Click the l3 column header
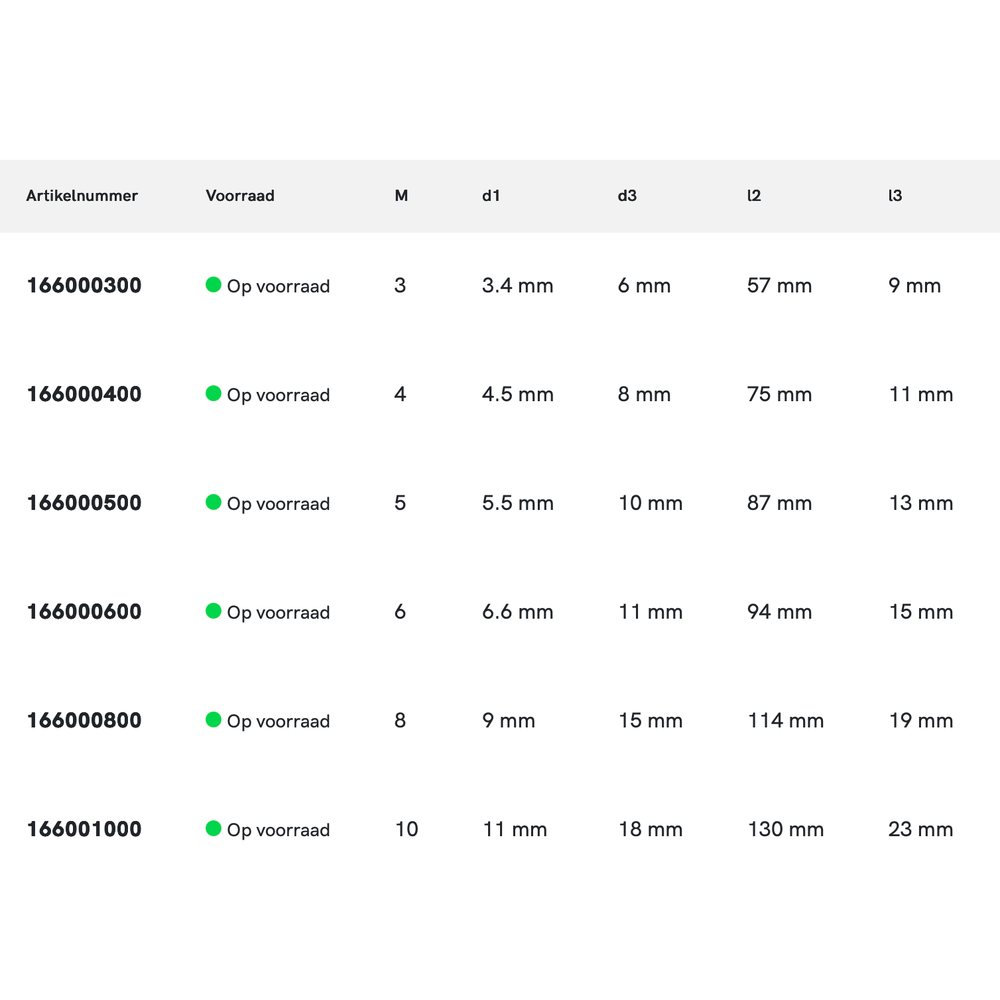This screenshot has height=1000, width=1000. pos(895,196)
